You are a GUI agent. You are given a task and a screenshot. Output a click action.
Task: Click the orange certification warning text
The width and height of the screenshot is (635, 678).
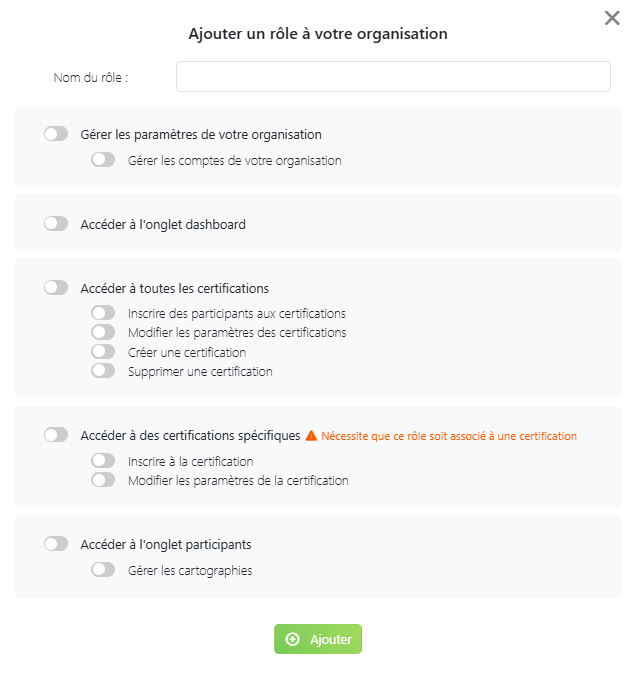pos(449,436)
